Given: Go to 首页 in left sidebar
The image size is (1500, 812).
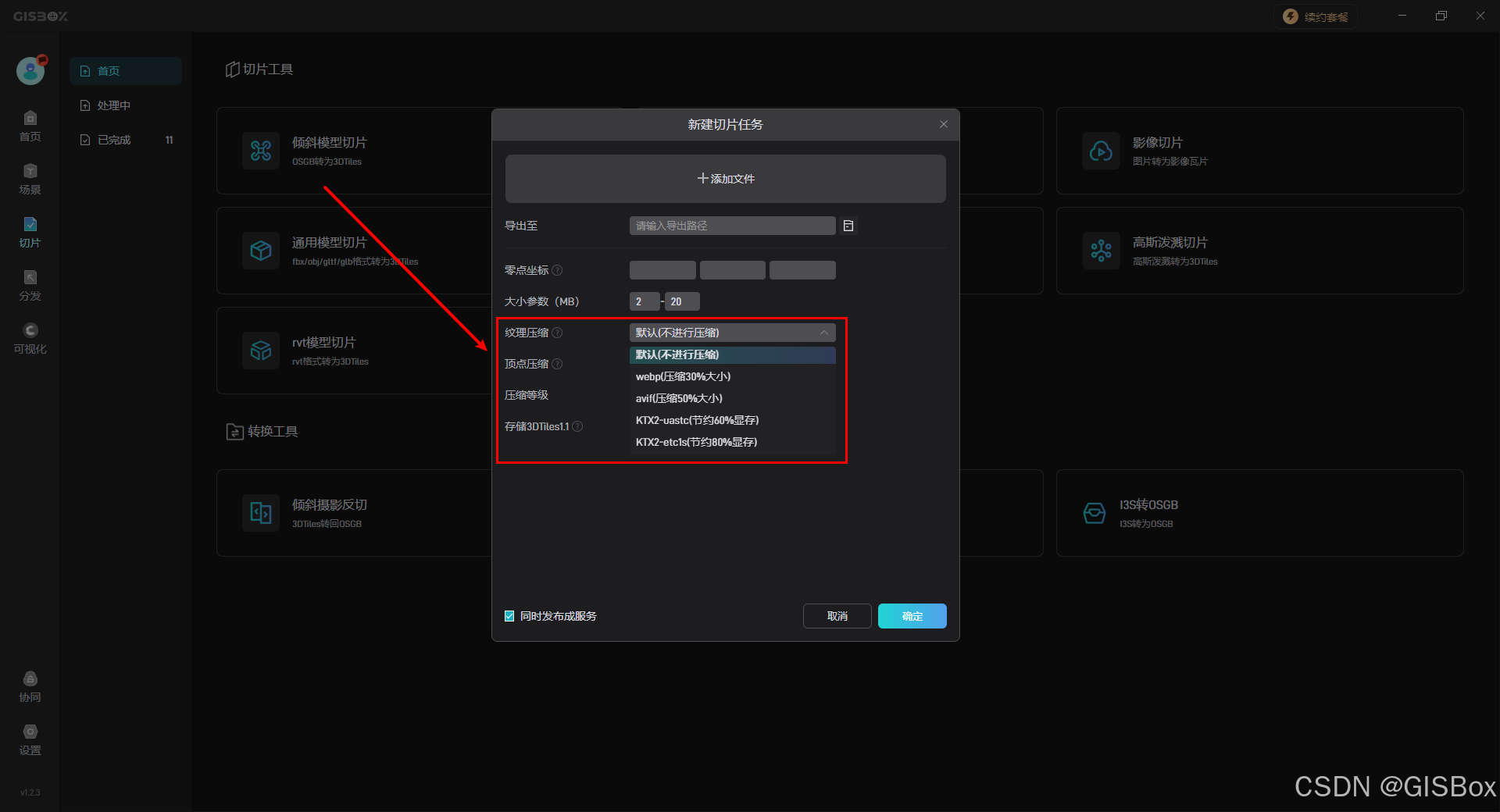Looking at the screenshot, I should [x=30, y=126].
